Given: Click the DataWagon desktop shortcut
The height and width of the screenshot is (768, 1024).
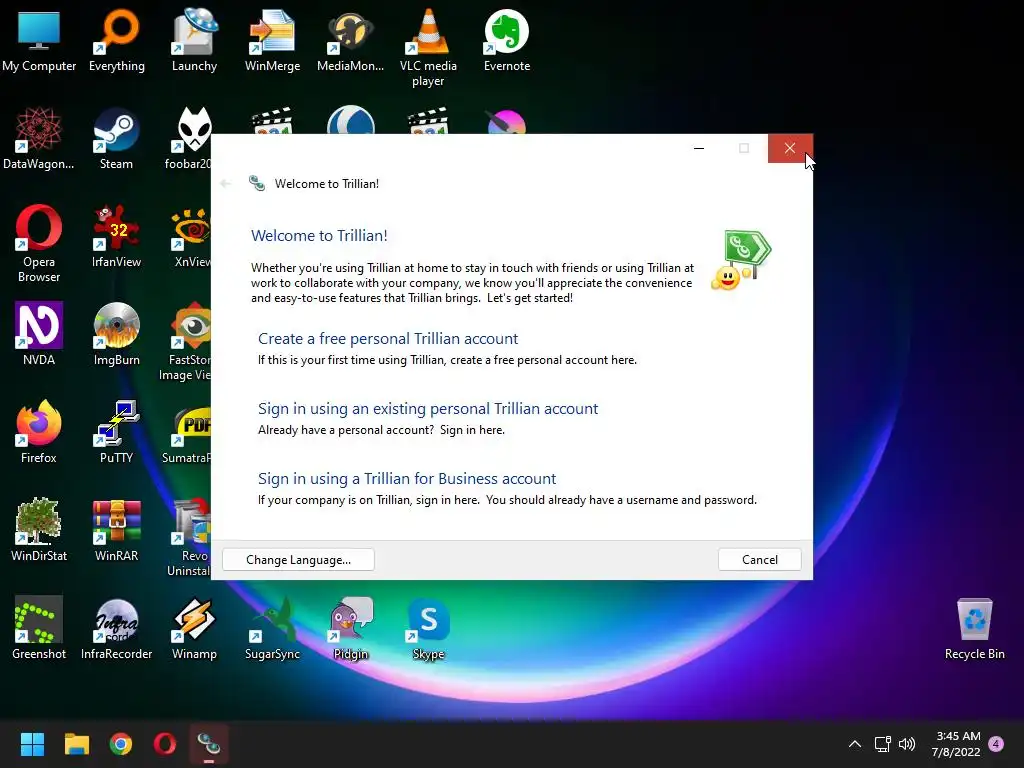Looking at the screenshot, I should [39, 138].
